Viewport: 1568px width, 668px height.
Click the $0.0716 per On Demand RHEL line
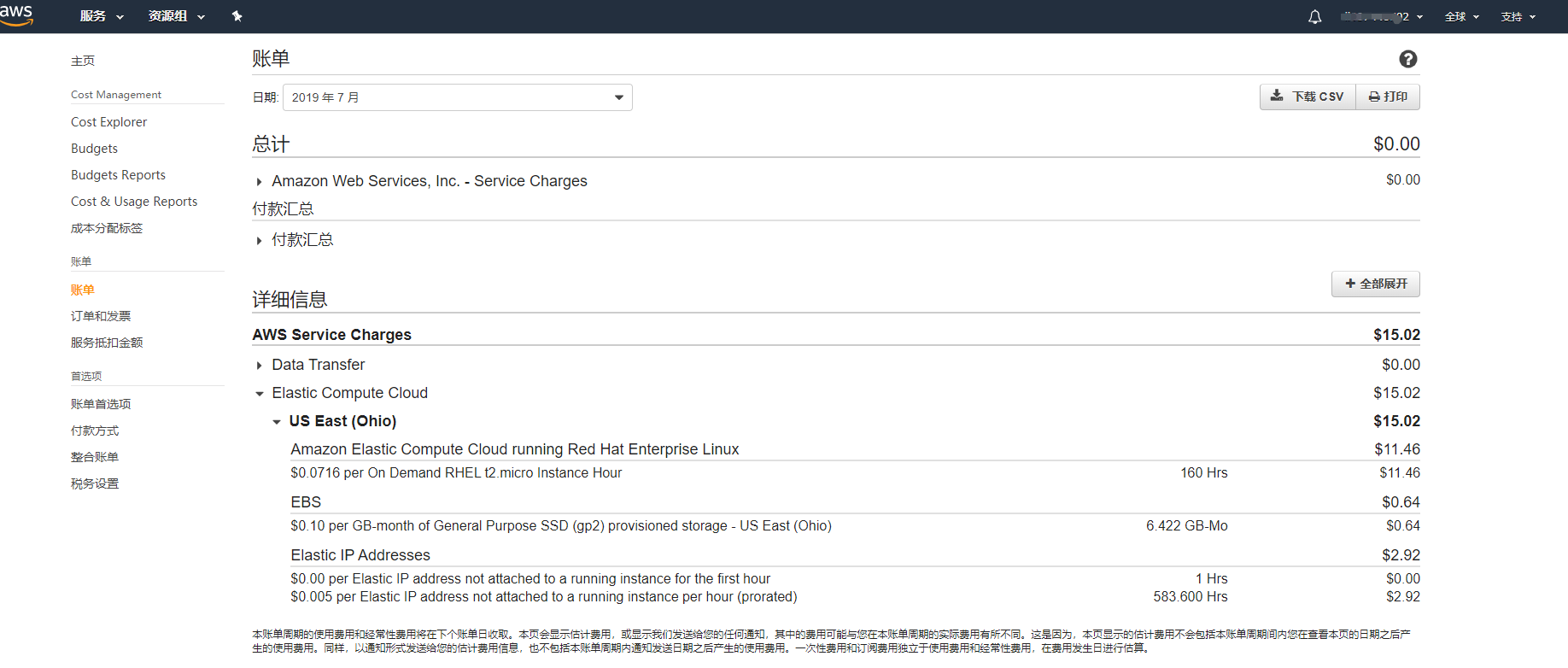coord(456,473)
